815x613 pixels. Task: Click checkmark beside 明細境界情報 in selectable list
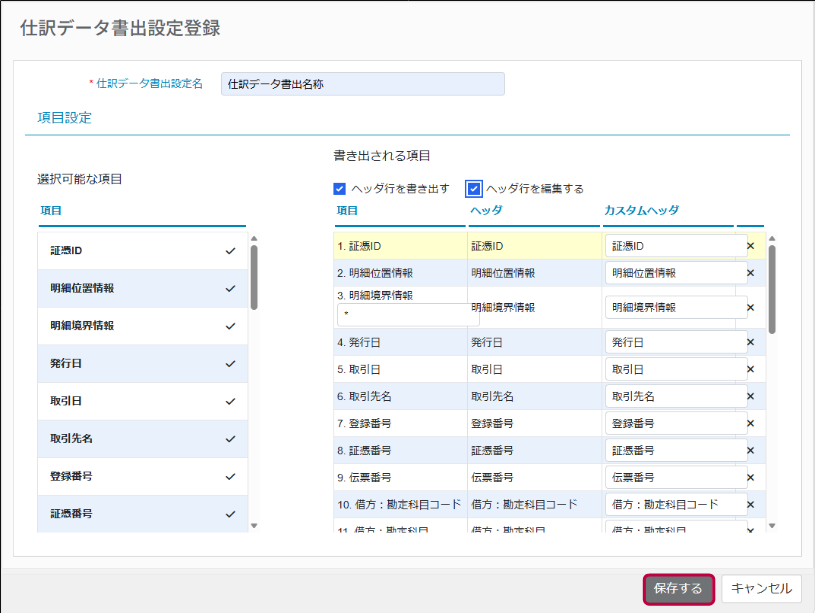coord(230,326)
